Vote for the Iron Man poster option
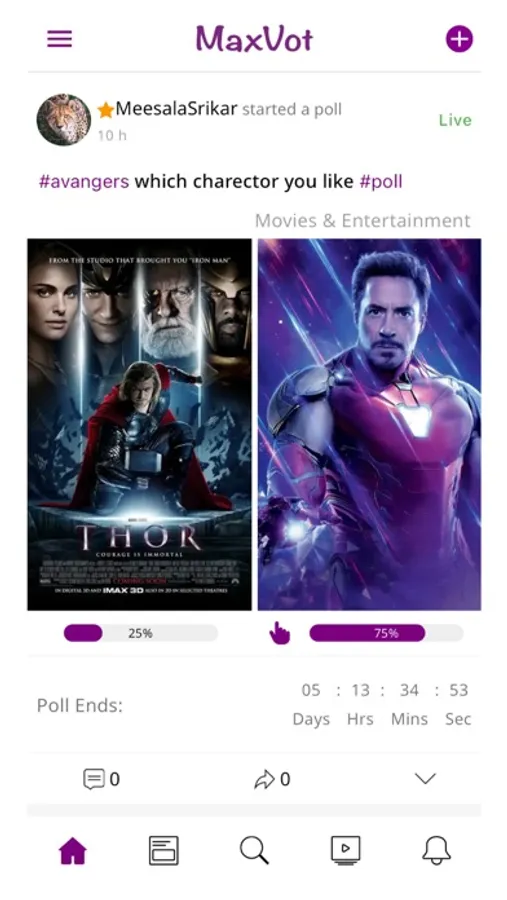This screenshot has height=900, width=507. coord(369,425)
